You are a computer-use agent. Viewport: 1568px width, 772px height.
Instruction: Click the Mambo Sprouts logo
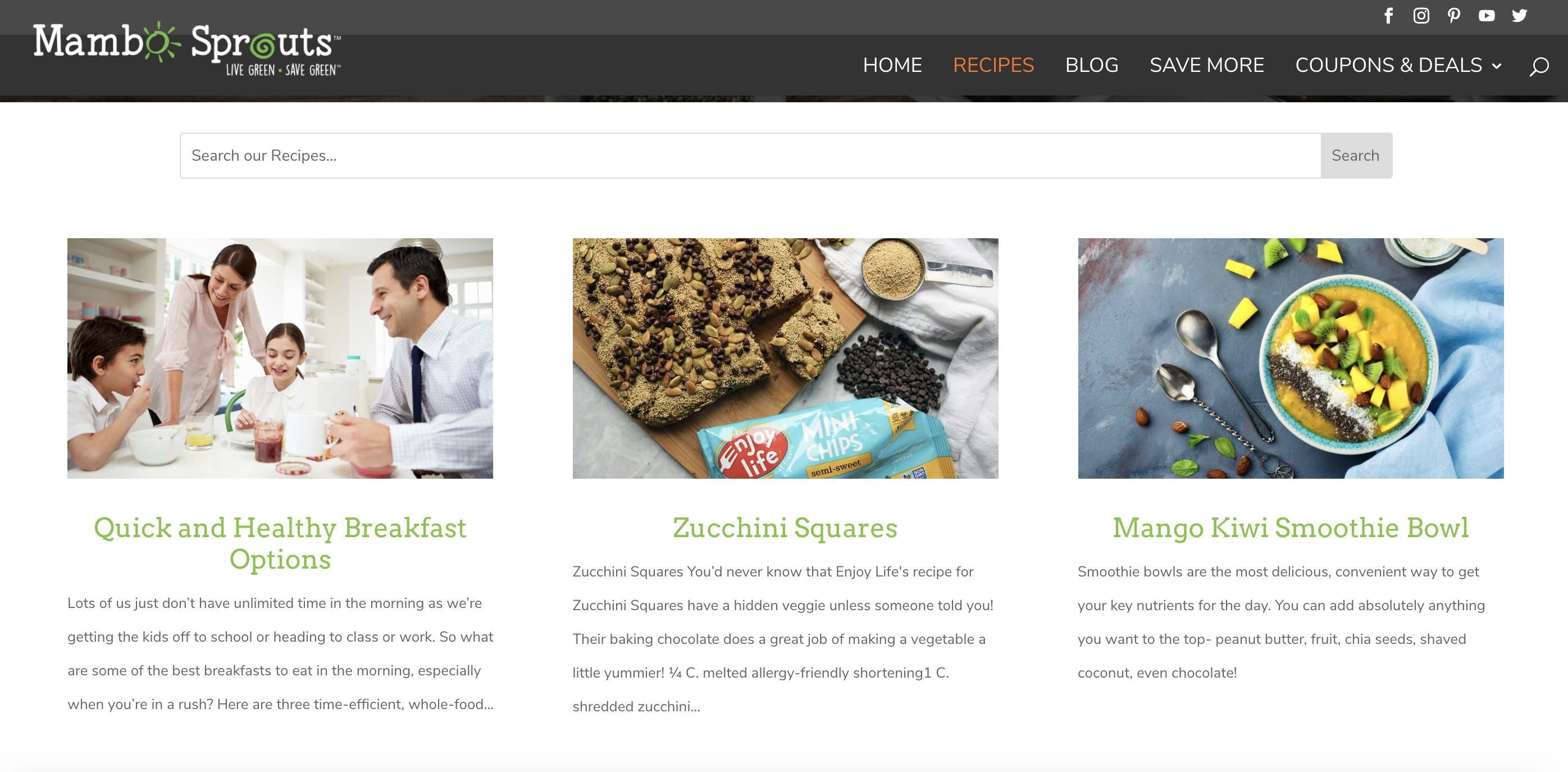pos(187,49)
